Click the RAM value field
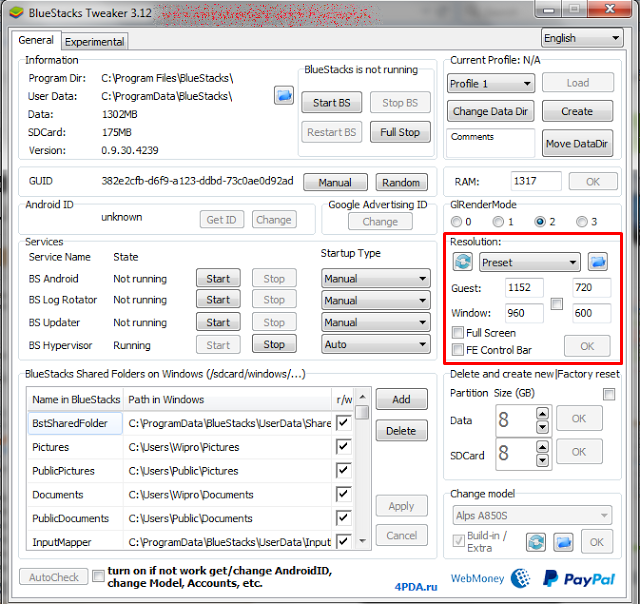640x604 pixels. click(x=536, y=181)
